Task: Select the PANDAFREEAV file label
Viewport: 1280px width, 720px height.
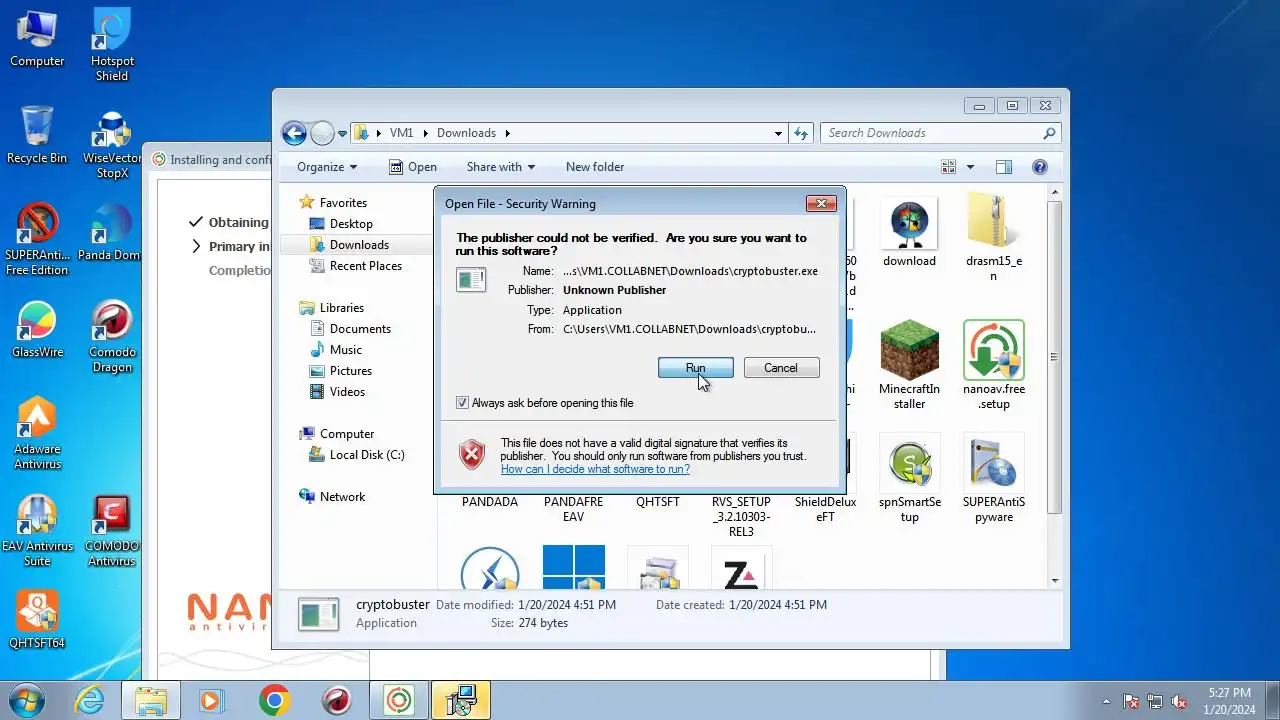Action: 573,510
